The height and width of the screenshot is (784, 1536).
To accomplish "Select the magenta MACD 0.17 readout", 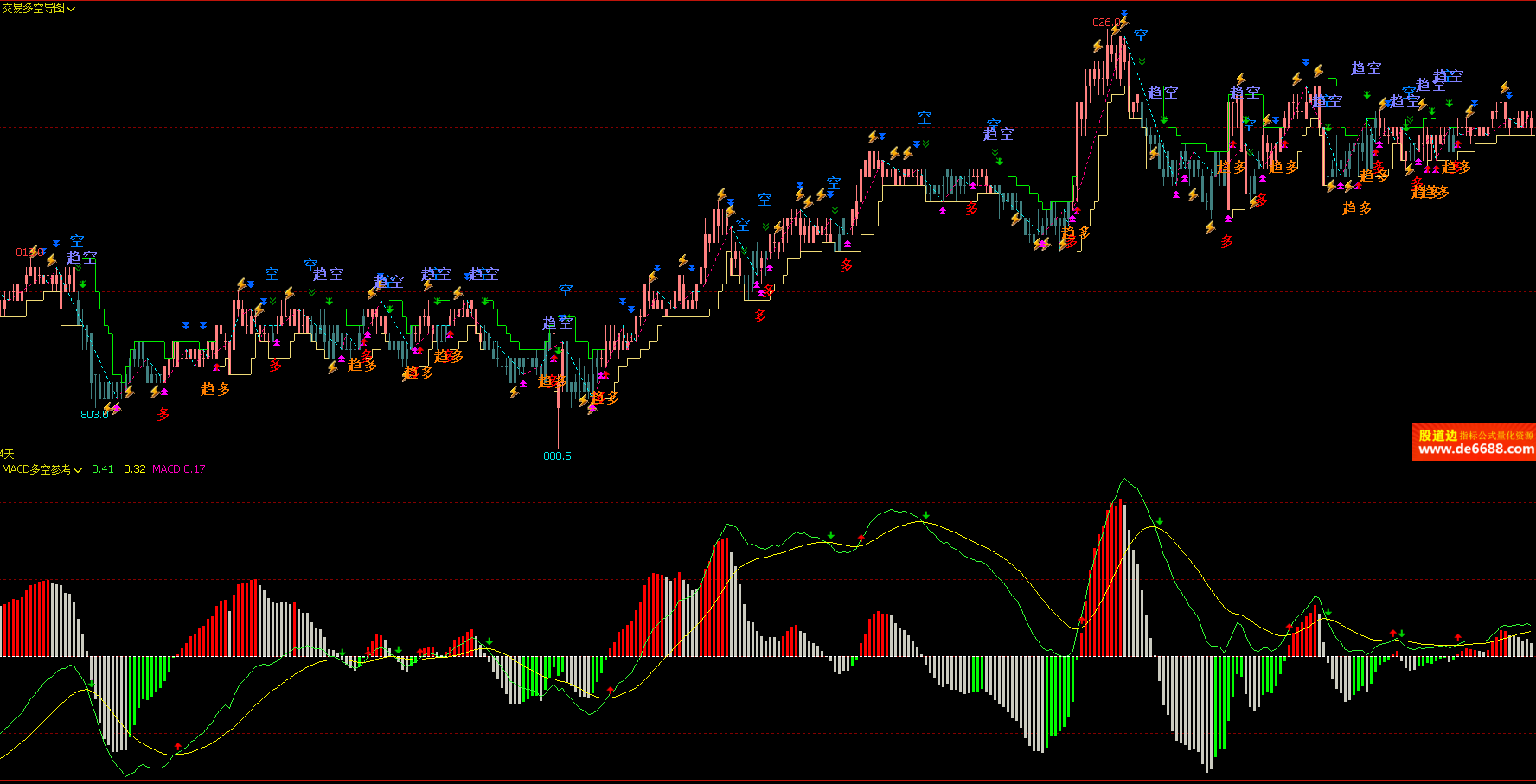I will [x=179, y=469].
